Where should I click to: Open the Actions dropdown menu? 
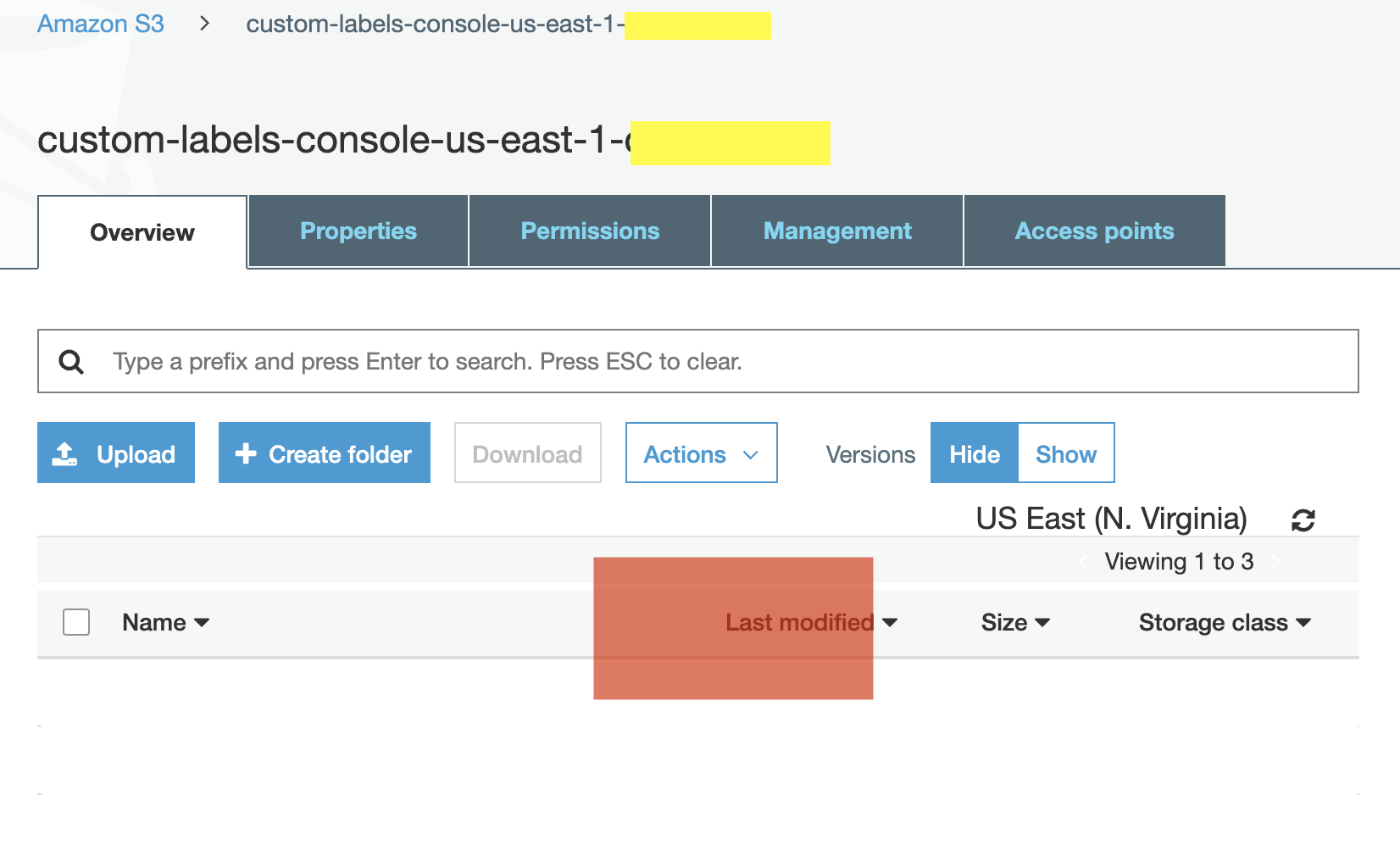pos(702,453)
